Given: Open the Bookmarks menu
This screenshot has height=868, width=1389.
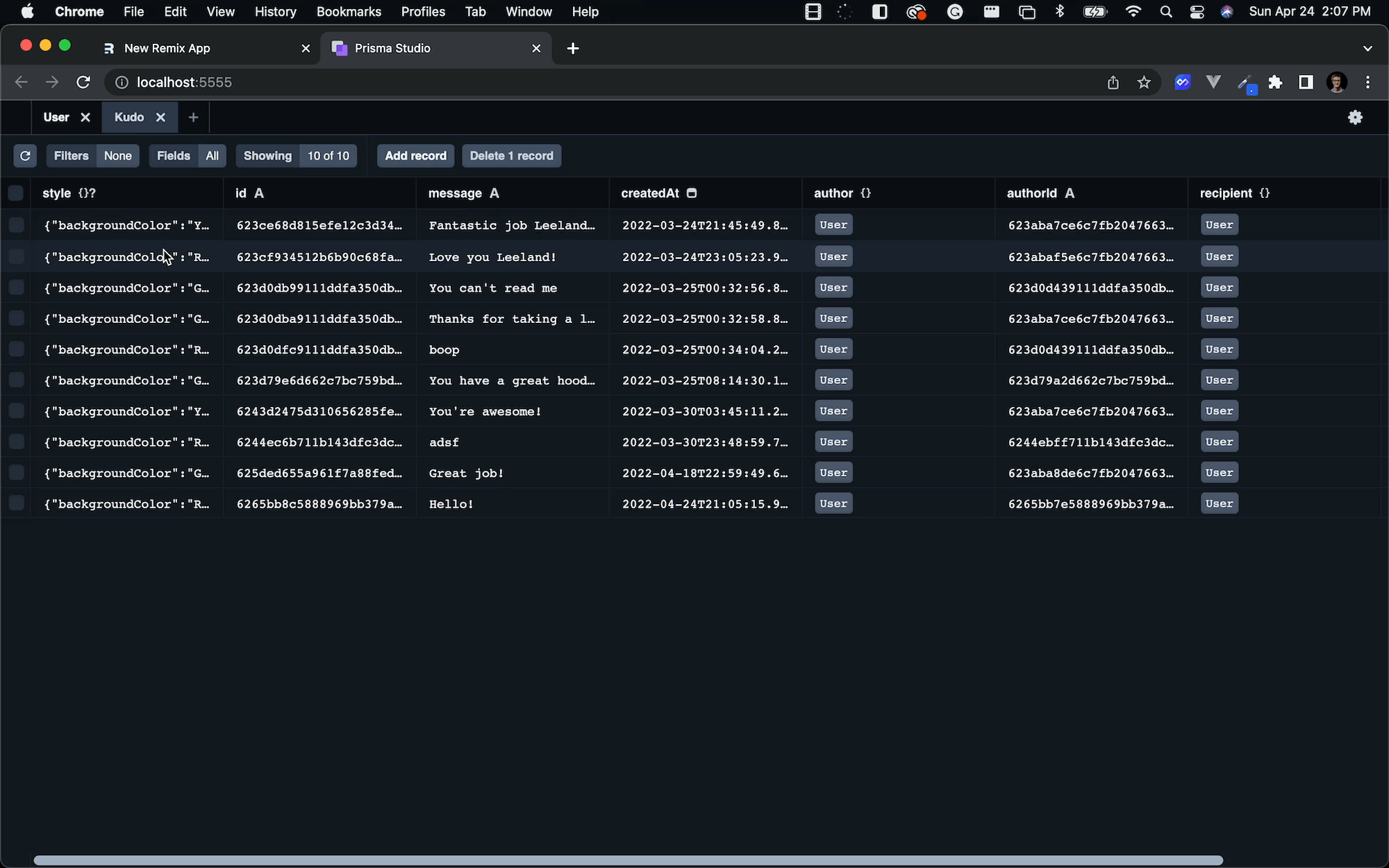Looking at the screenshot, I should point(349,12).
